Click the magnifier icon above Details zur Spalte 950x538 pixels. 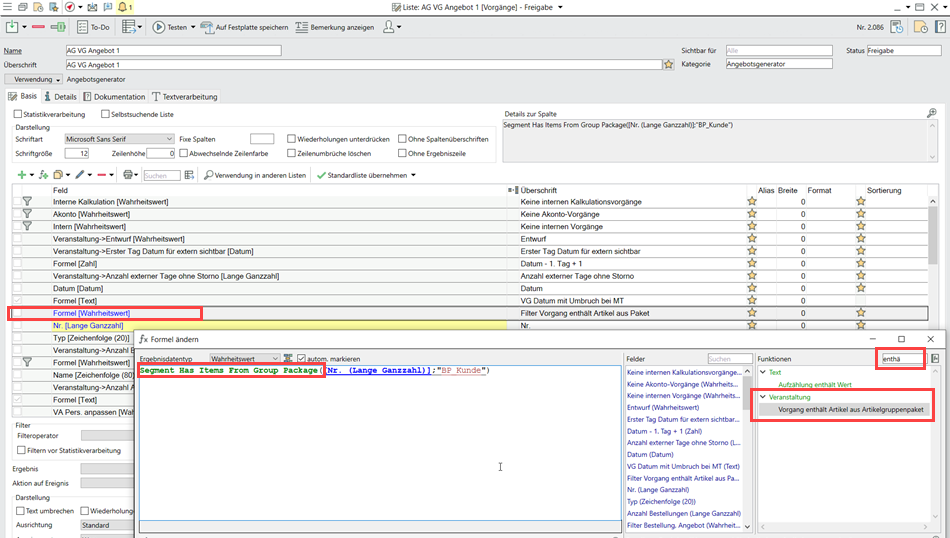click(x=931, y=114)
